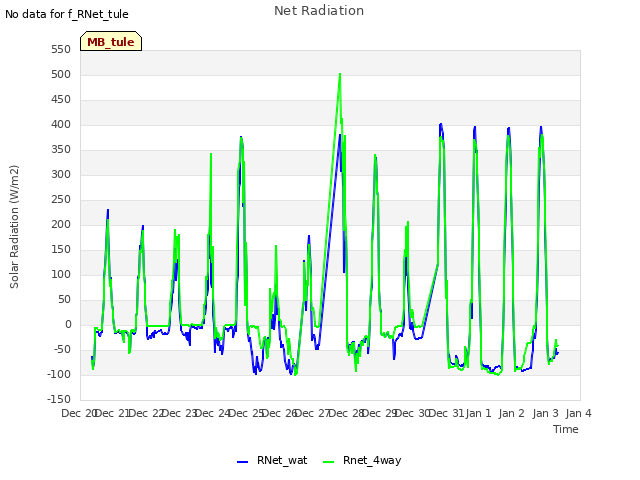This screenshot has width=640, height=480.
Task: Click the 100 y-axis tick label
Action: click(61, 274)
